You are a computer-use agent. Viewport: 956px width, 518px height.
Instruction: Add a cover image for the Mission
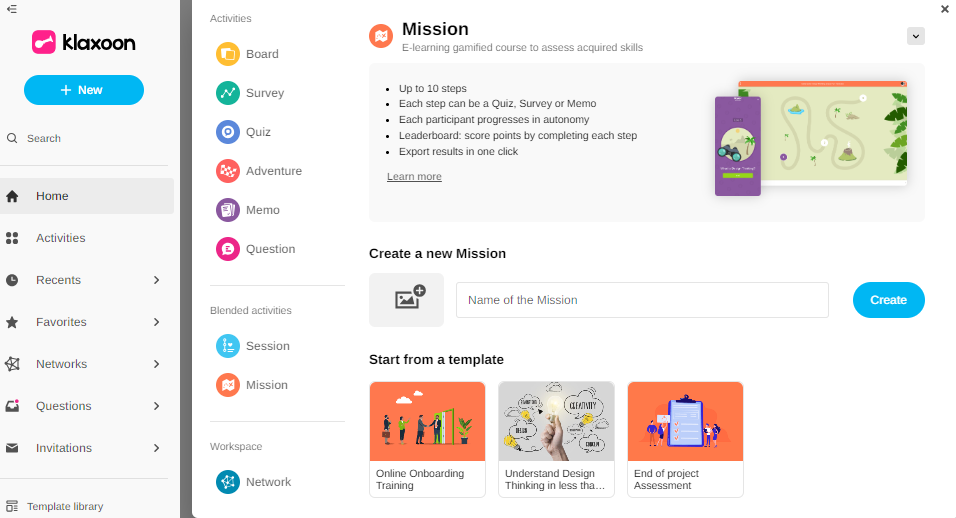(406, 300)
